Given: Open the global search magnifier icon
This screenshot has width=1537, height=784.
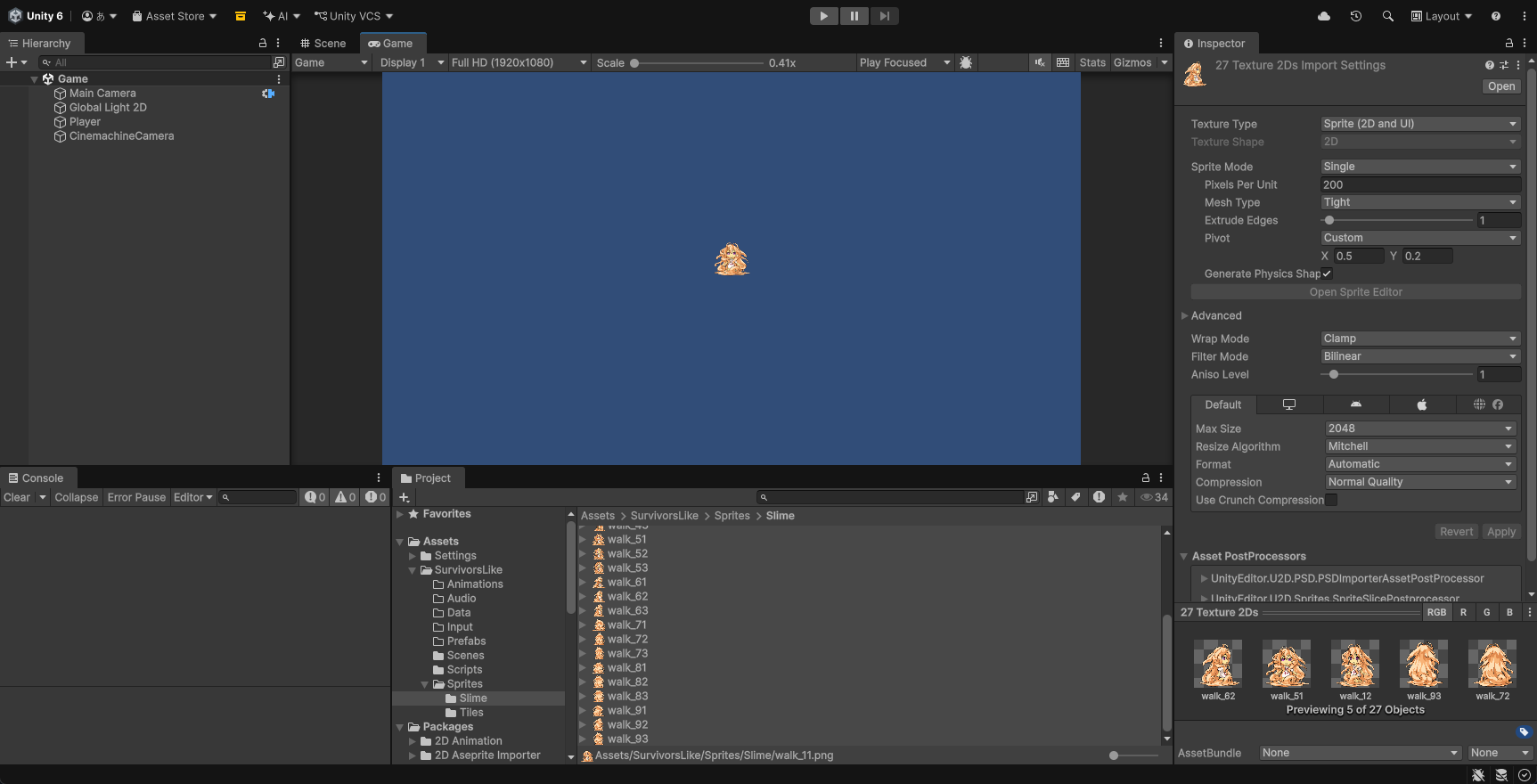Looking at the screenshot, I should pyautogui.click(x=1387, y=16).
